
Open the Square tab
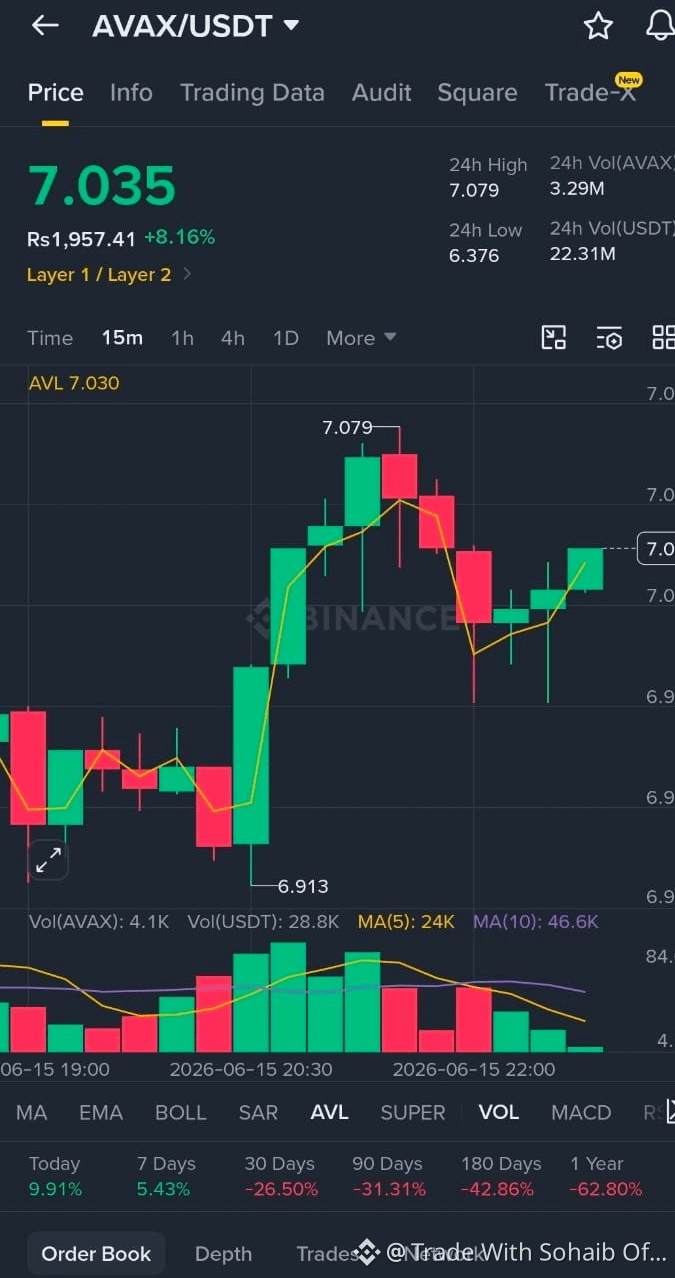(x=477, y=93)
